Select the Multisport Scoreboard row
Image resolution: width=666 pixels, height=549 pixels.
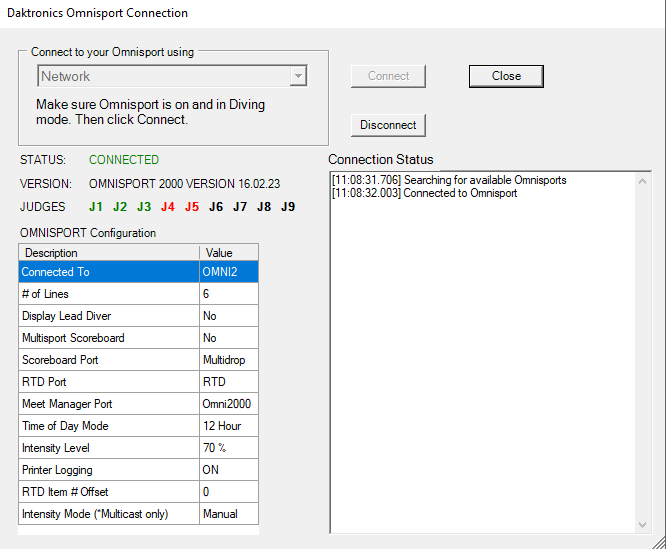tap(138, 338)
